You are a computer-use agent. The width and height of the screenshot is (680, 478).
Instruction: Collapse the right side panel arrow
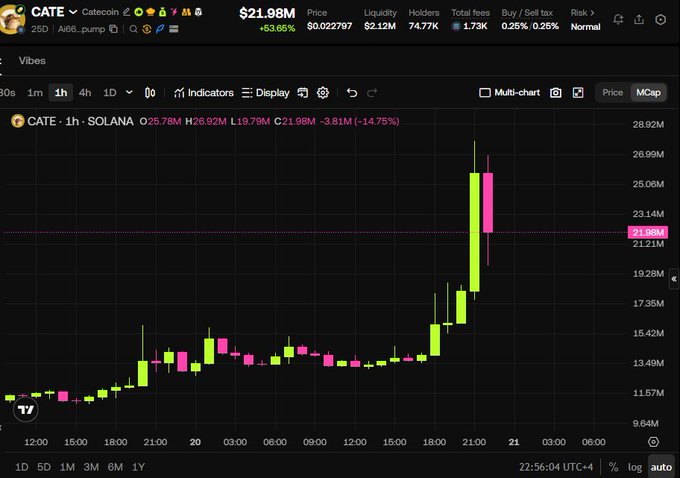pos(674,279)
